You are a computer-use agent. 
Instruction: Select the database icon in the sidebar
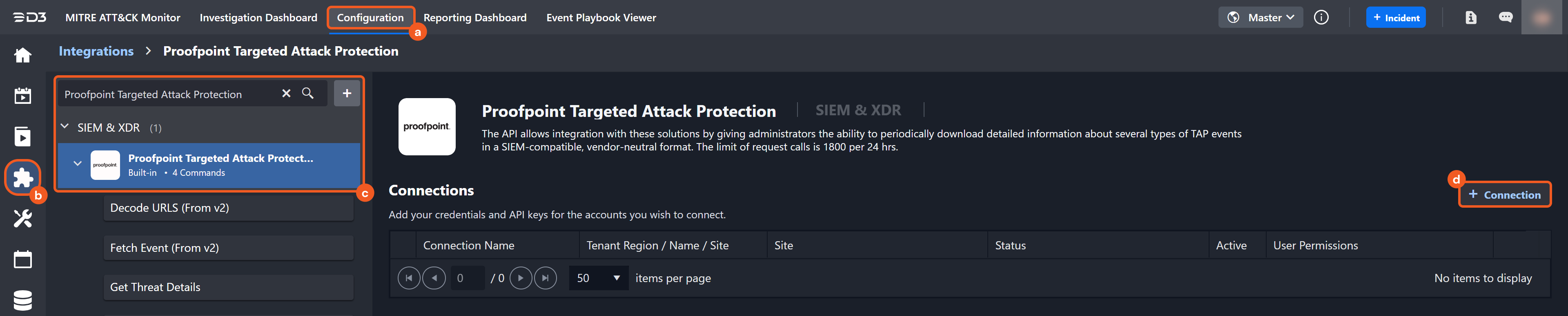click(22, 300)
